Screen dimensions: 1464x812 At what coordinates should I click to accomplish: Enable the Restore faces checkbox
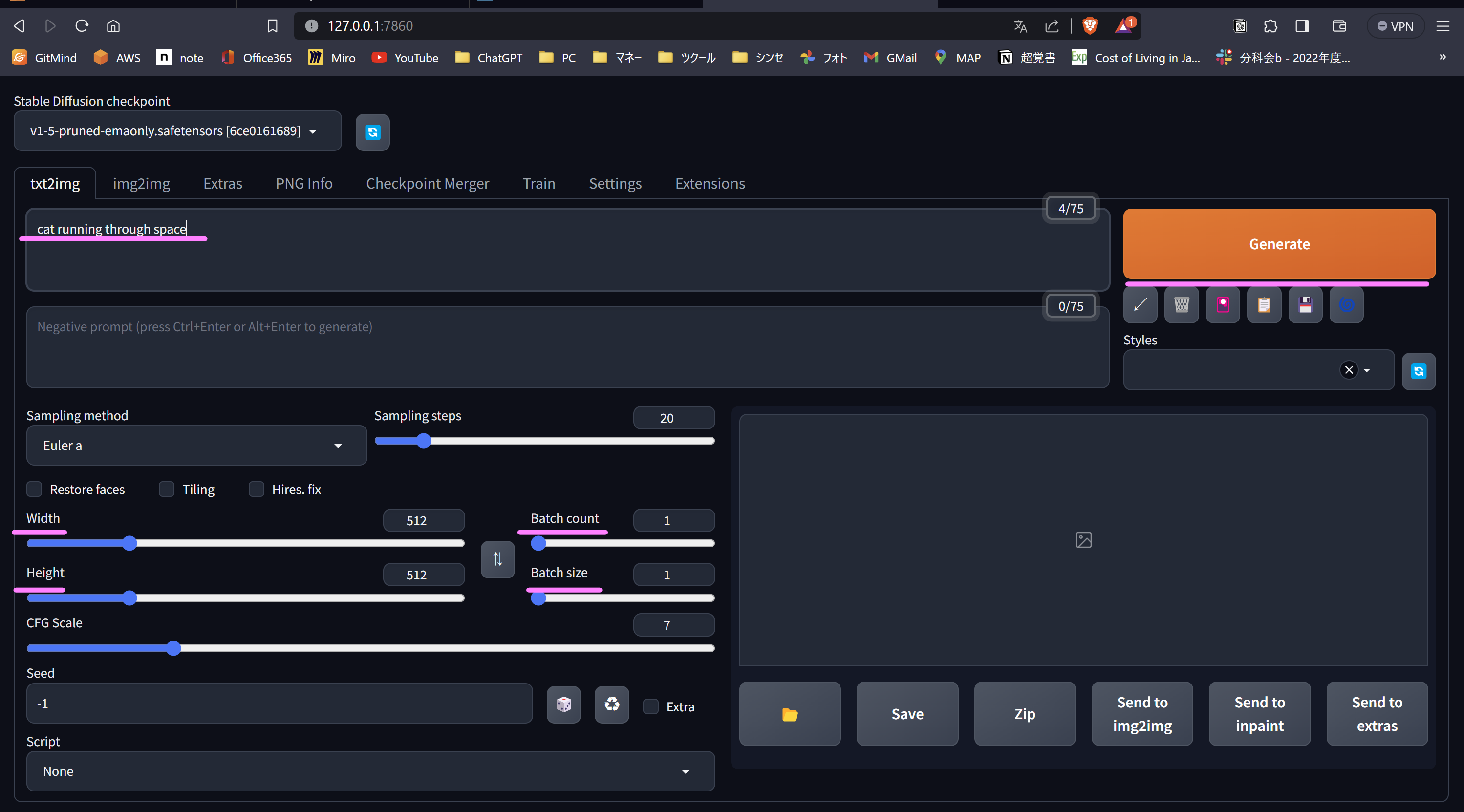34,489
